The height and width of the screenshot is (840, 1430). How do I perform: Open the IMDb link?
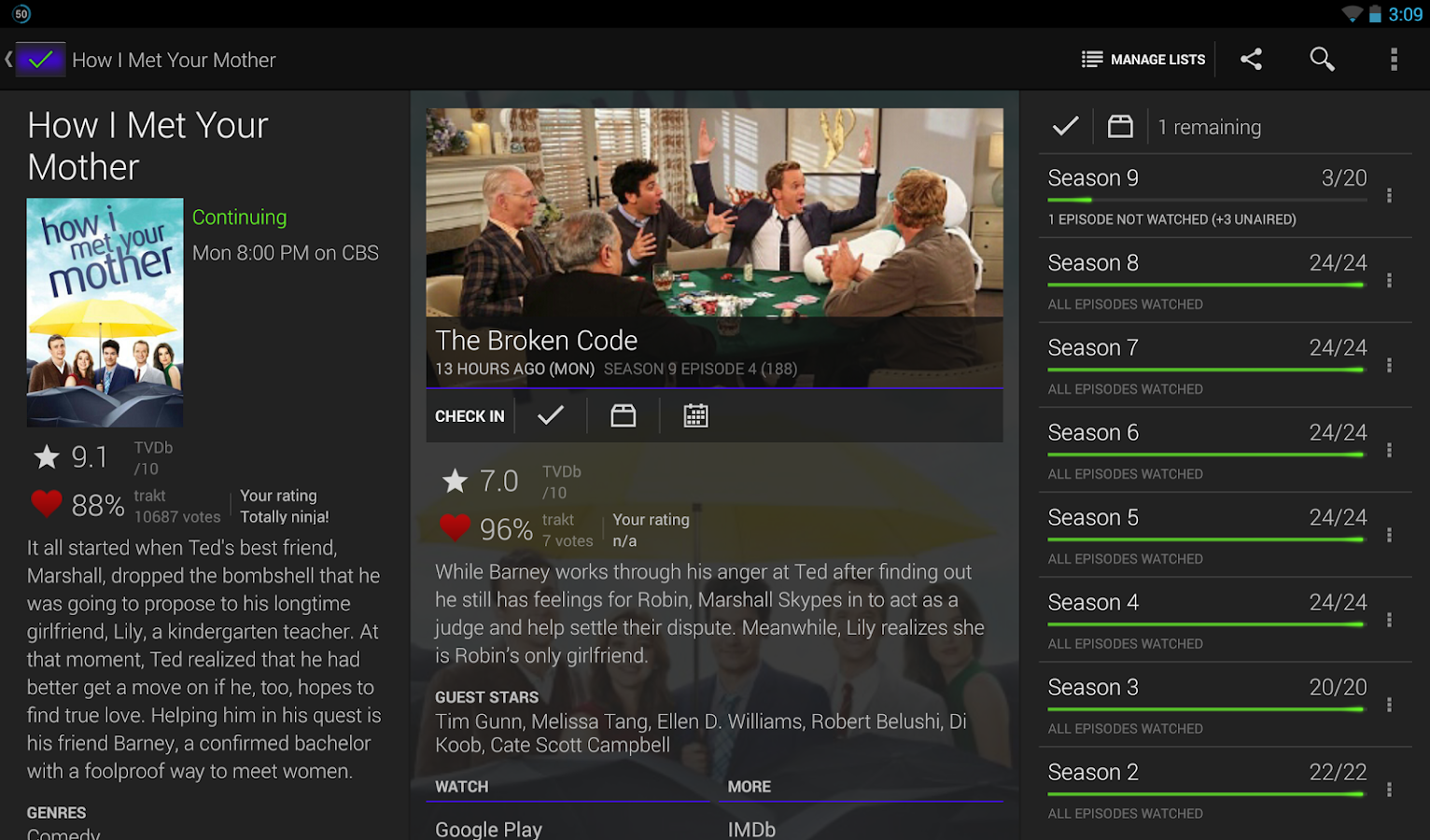pos(751,829)
